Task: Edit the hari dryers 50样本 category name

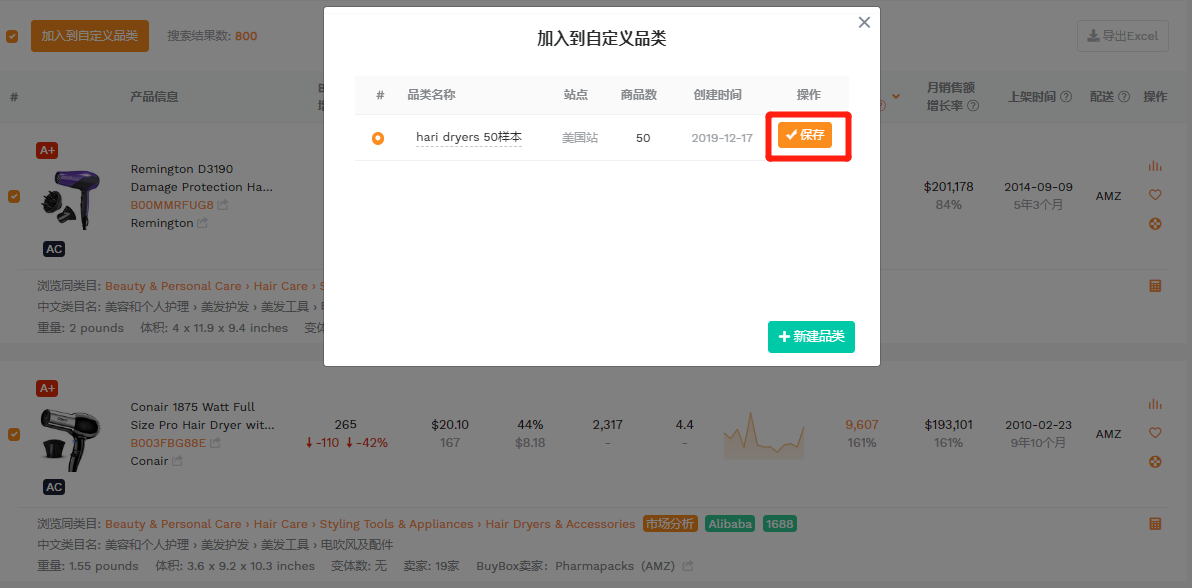Action: click(469, 137)
